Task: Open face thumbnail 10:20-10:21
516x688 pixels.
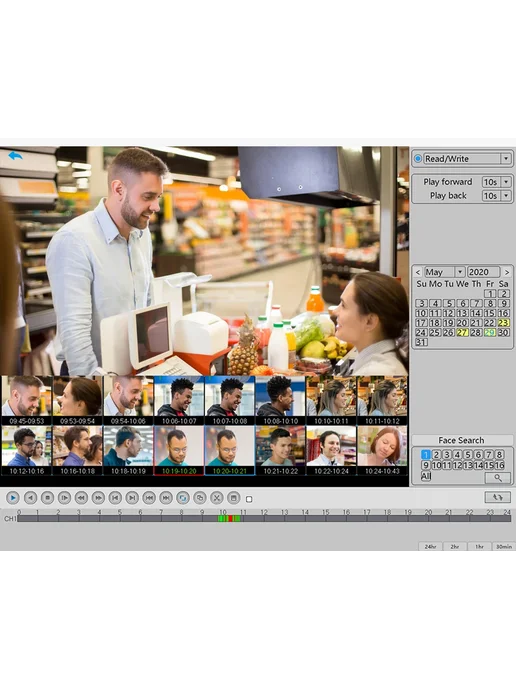Action: pos(229,451)
